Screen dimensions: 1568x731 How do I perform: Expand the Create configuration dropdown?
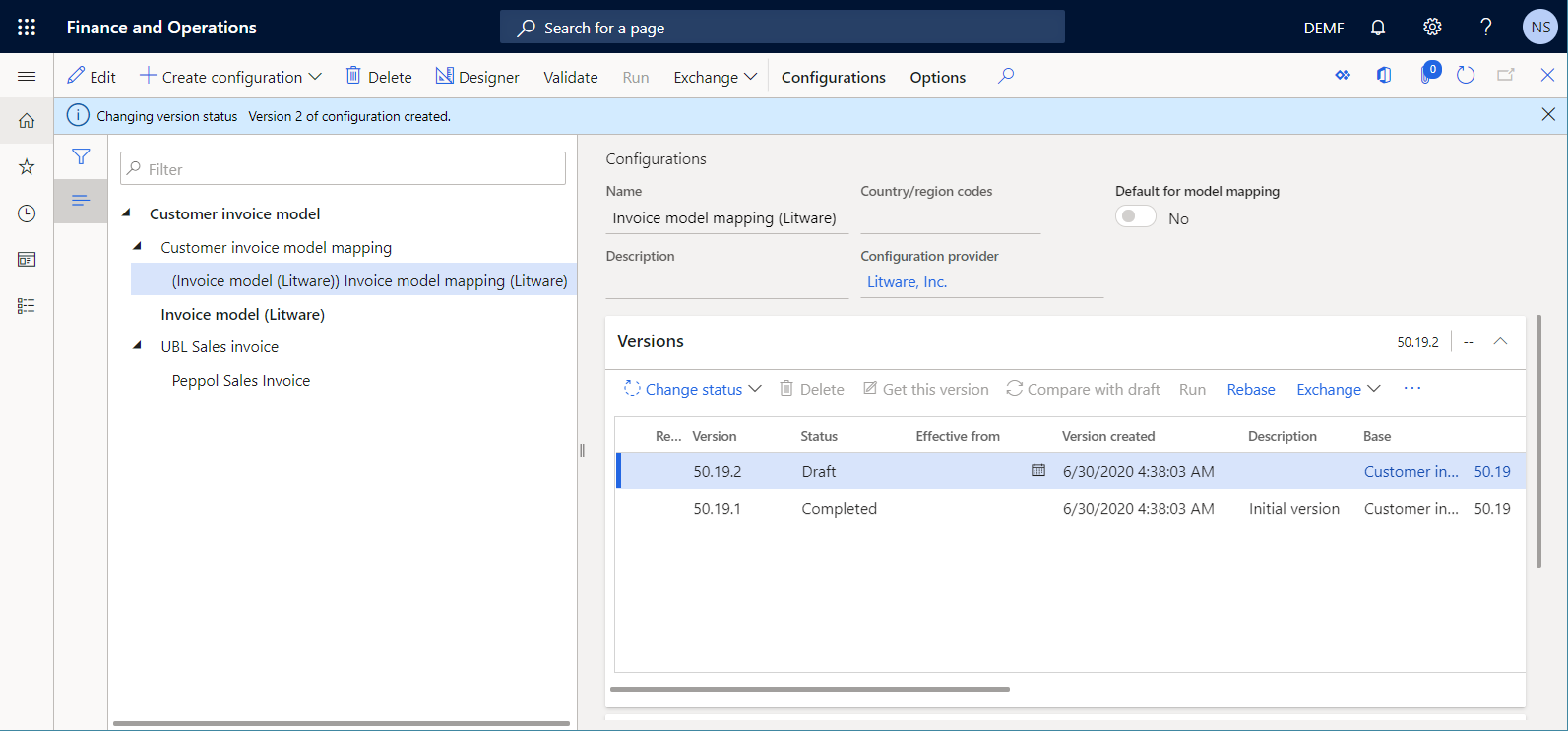[x=231, y=77]
